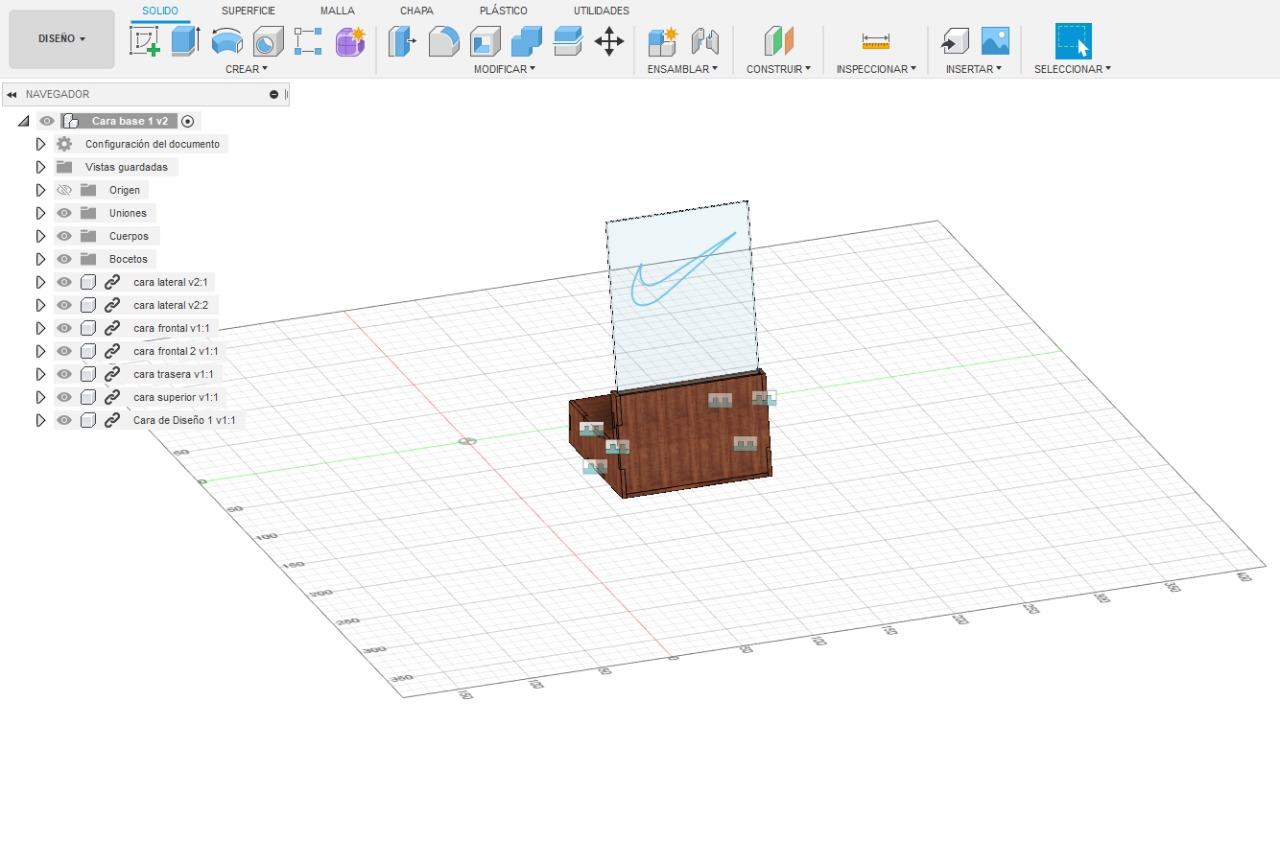Switch to the PLÁSTICO tab
1280x842 pixels.
(x=504, y=11)
